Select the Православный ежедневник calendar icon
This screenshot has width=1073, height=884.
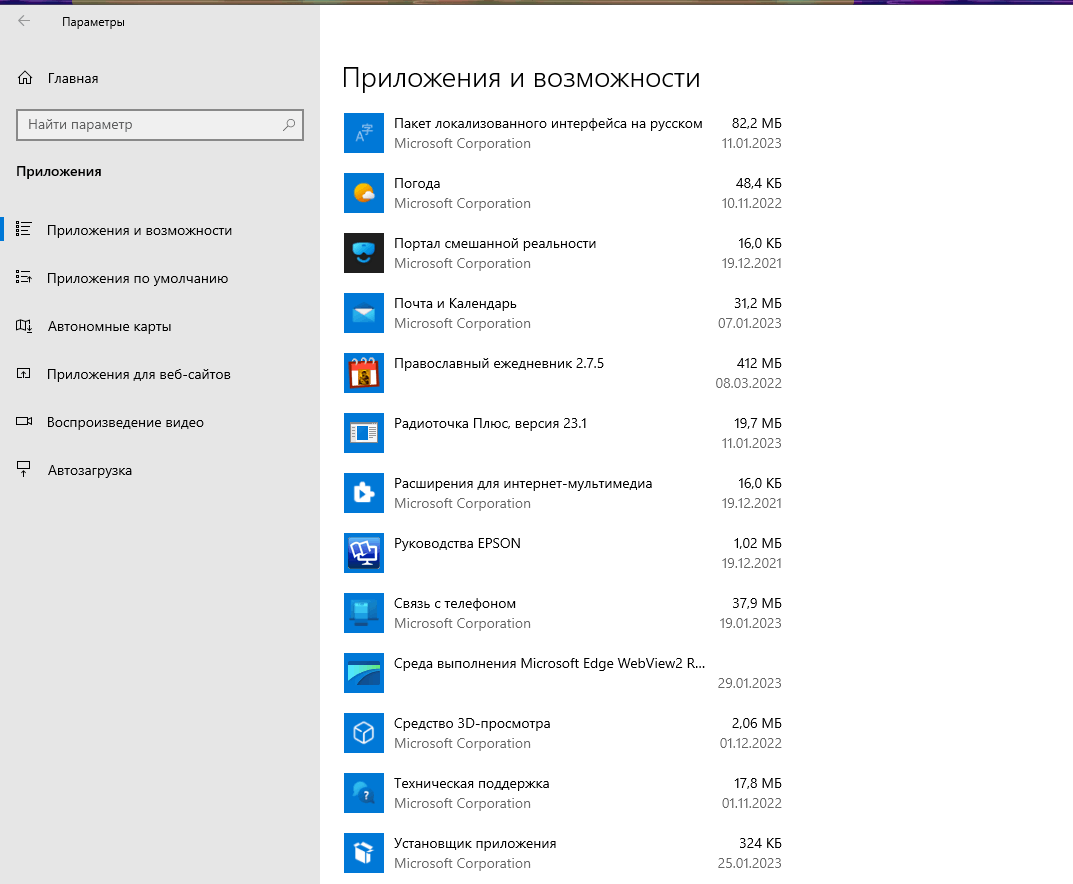(363, 374)
